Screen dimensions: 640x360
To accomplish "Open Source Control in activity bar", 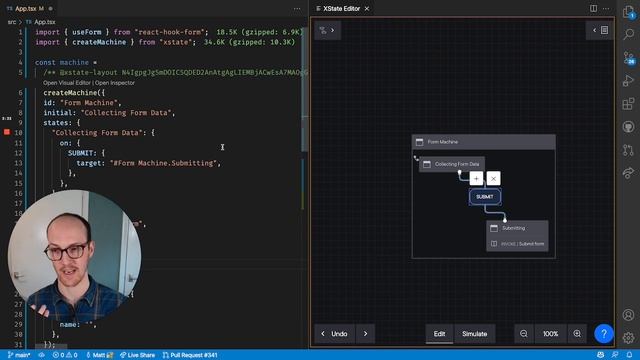I will [629, 58].
